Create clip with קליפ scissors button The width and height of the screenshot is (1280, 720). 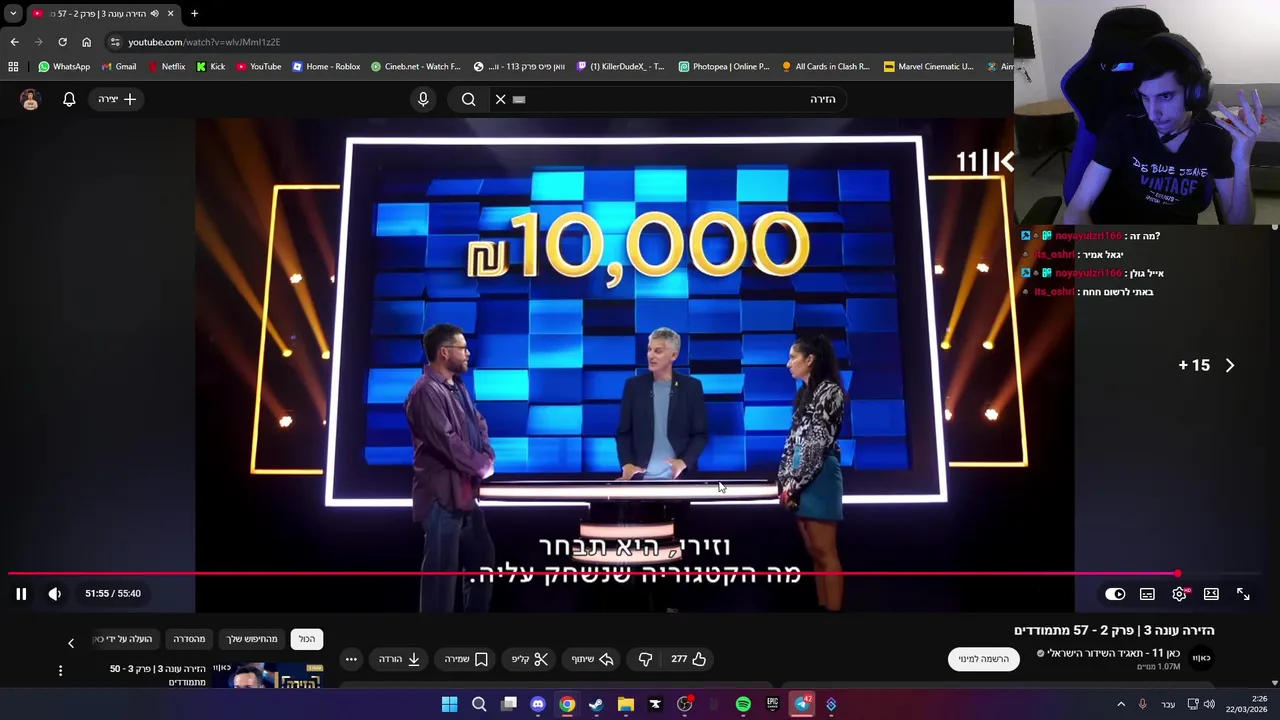530,659
